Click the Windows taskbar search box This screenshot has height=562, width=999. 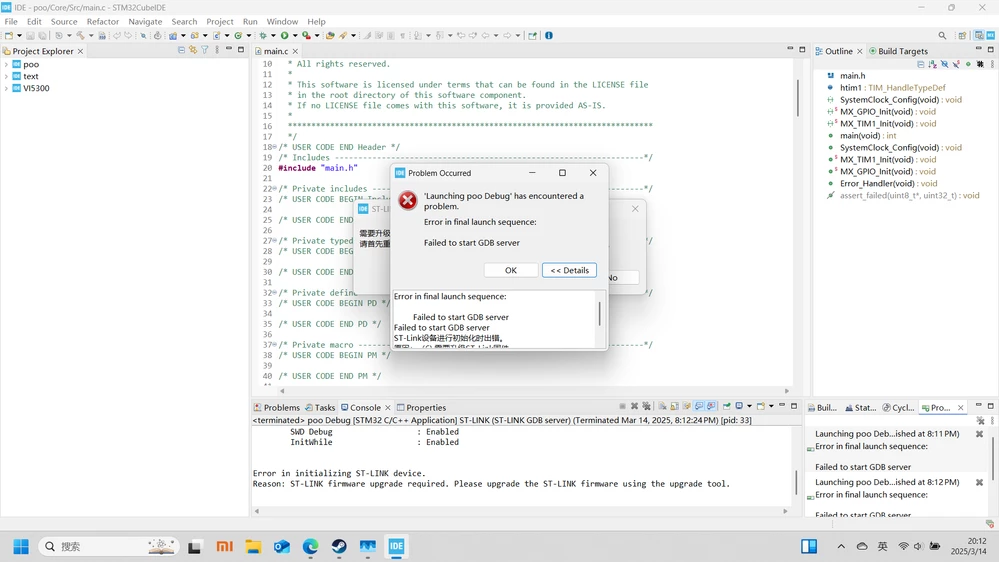110,546
